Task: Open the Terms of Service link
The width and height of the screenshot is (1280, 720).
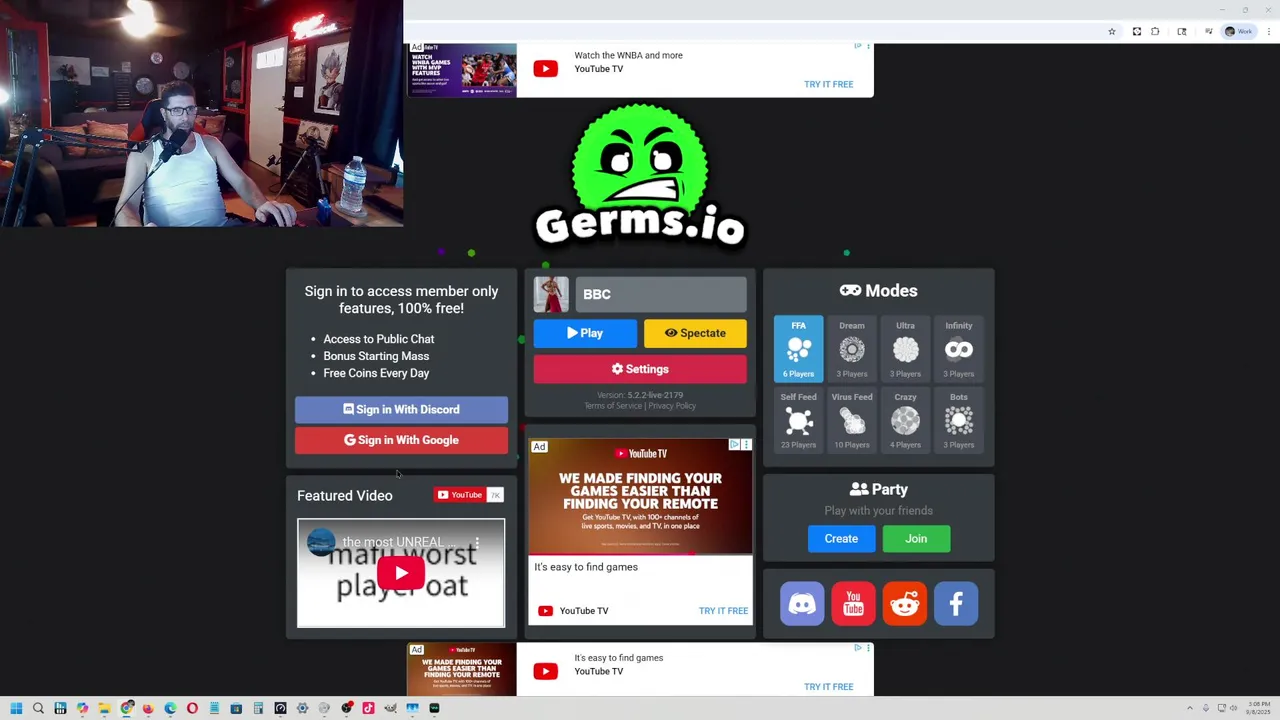Action: [x=613, y=406]
